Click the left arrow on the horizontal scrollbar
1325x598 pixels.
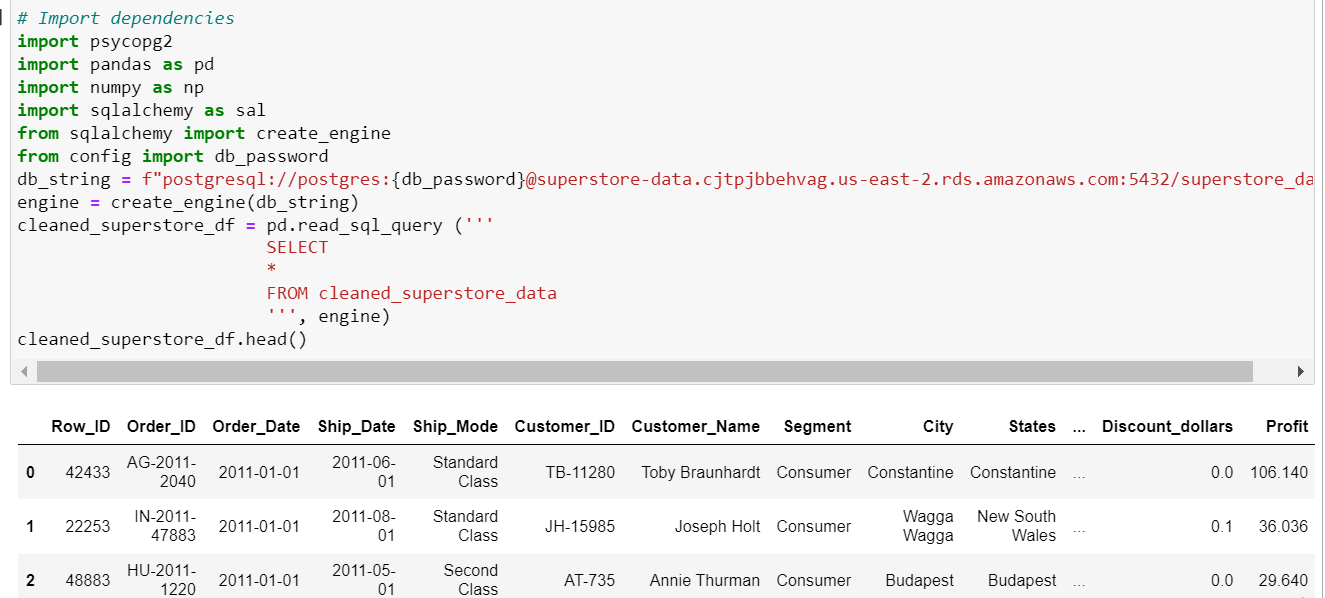(x=22, y=371)
